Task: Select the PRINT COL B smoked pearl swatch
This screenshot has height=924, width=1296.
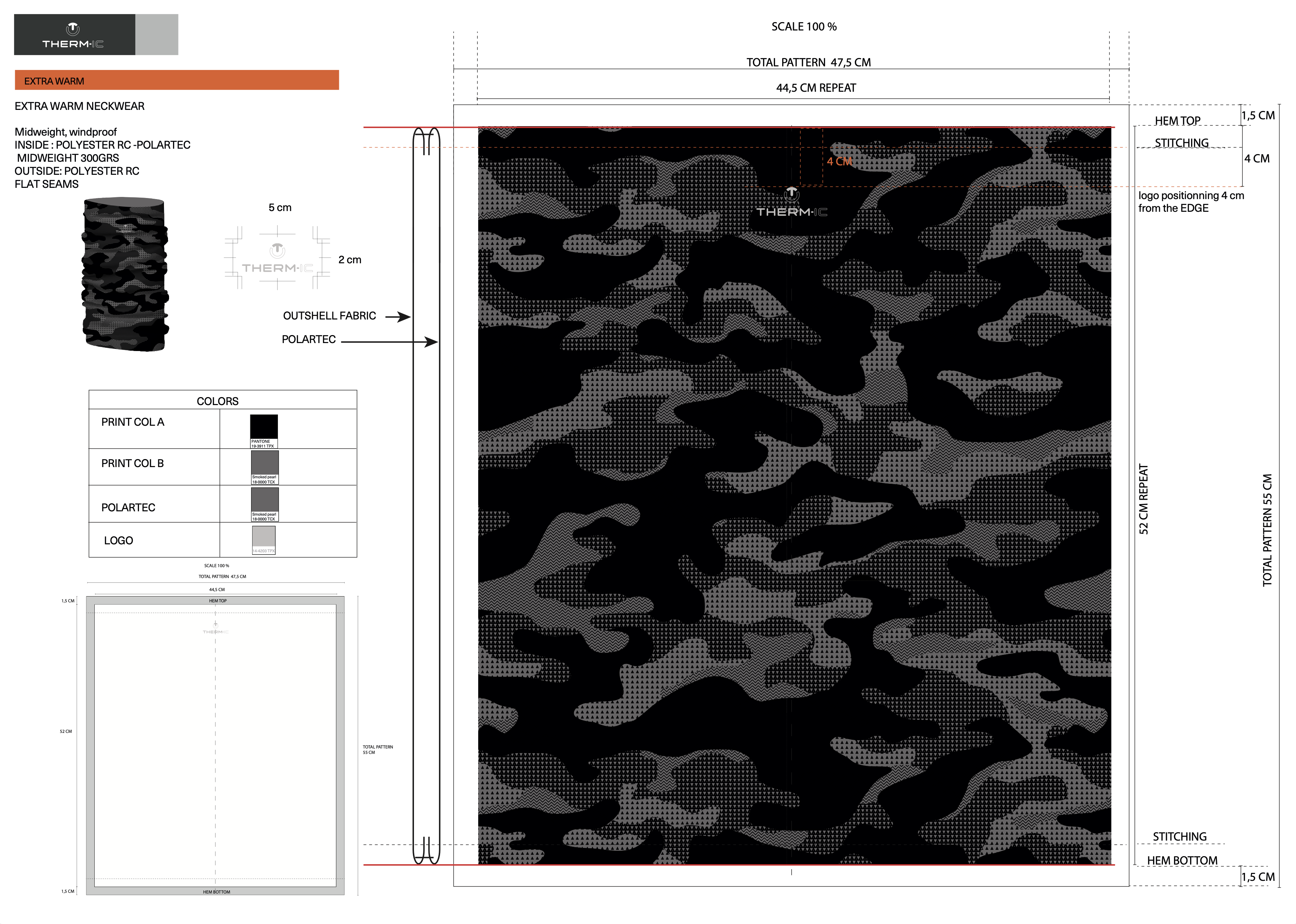Action: (264, 463)
